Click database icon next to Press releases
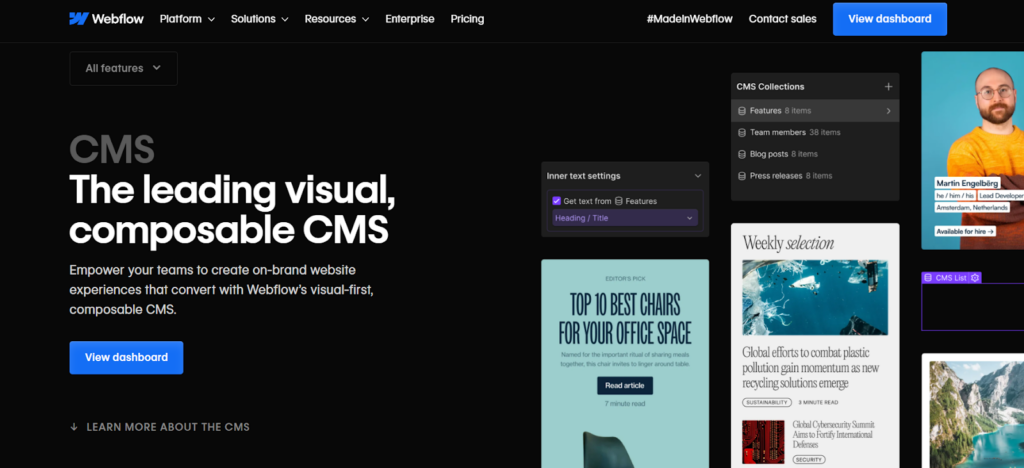The image size is (1024, 468). coord(742,176)
